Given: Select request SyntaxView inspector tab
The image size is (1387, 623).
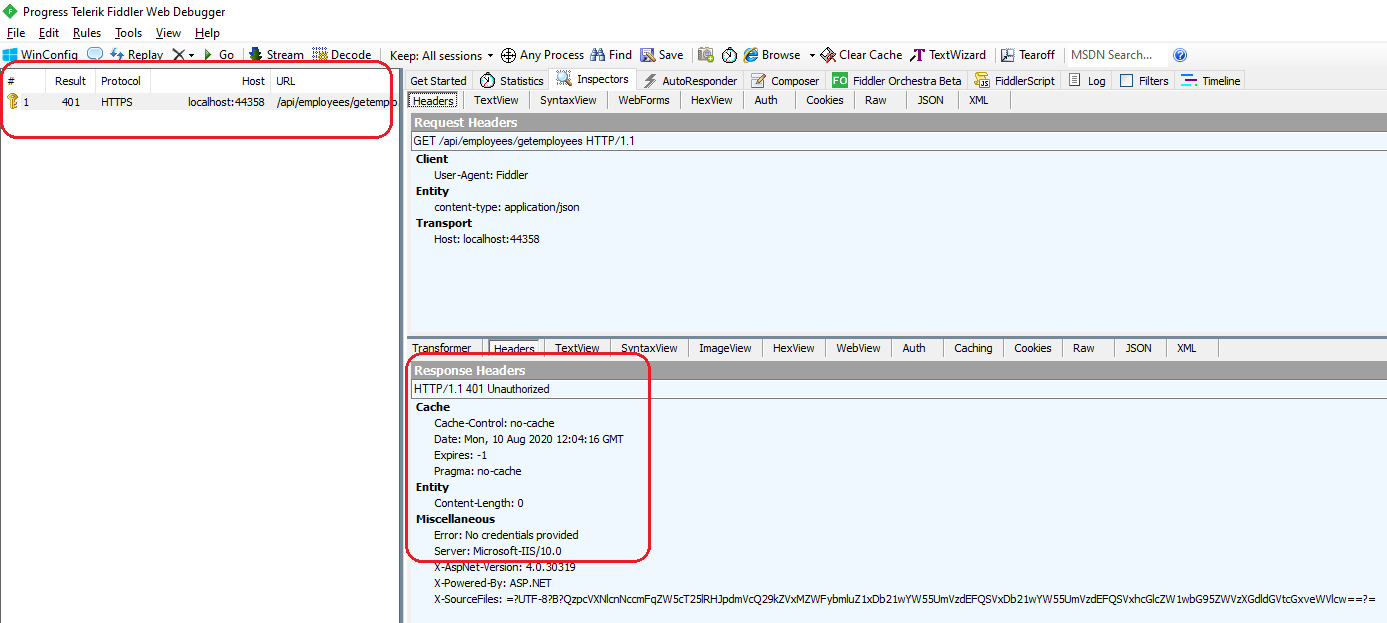Looking at the screenshot, I should [568, 100].
